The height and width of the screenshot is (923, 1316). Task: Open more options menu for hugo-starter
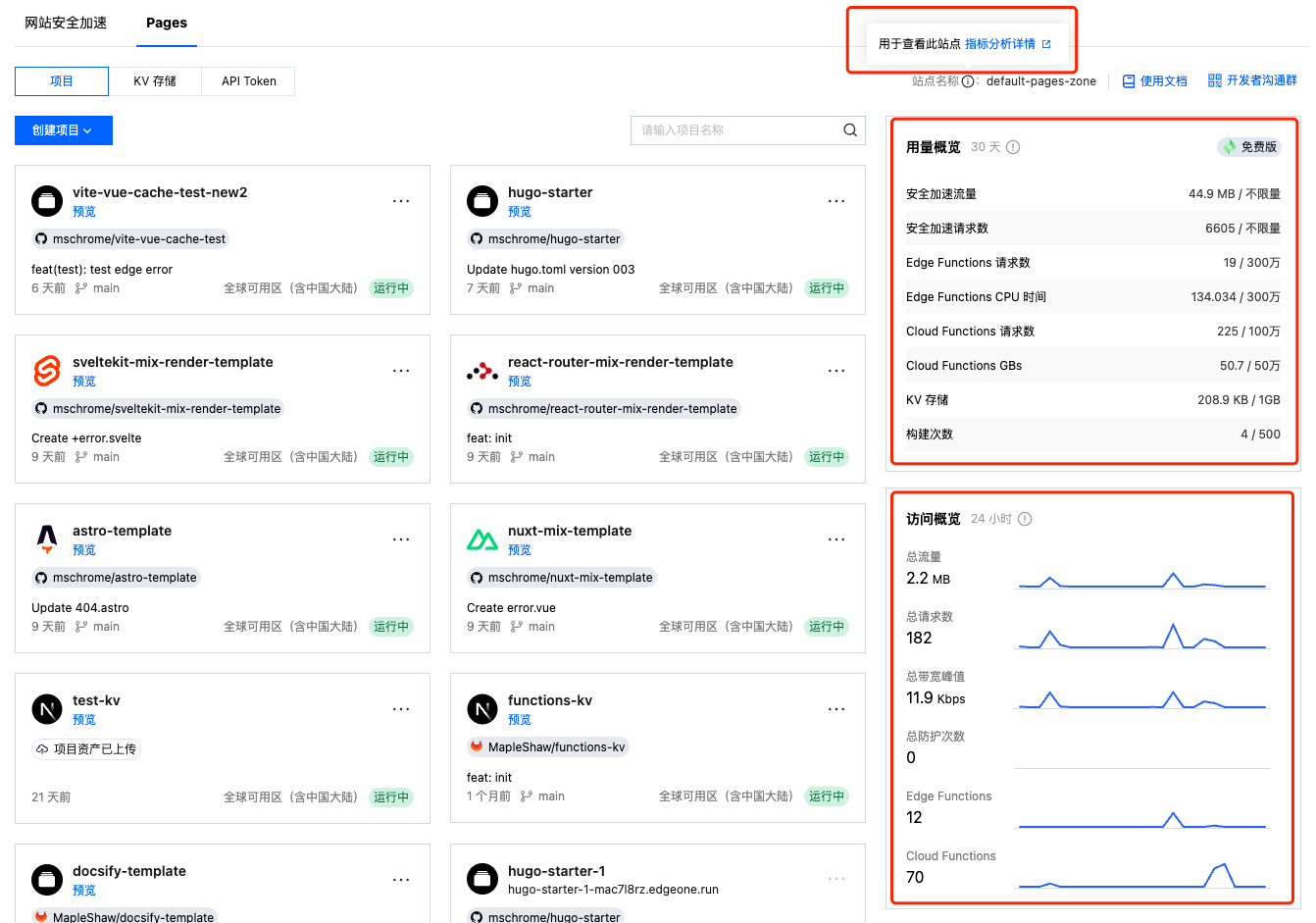point(835,201)
